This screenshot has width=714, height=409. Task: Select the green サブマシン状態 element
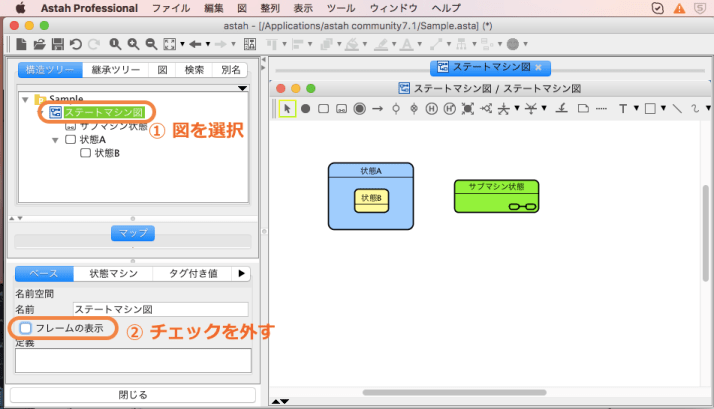pyautogui.click(x=496, y=196)
